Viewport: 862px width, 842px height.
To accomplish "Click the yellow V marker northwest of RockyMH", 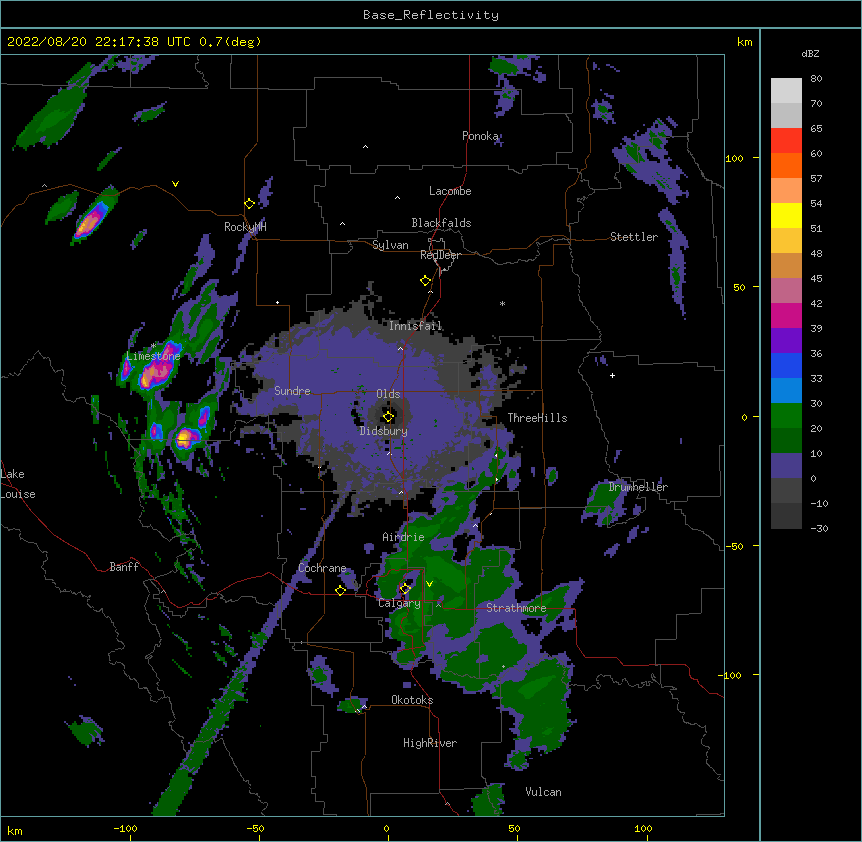I will tap(175, 184).
